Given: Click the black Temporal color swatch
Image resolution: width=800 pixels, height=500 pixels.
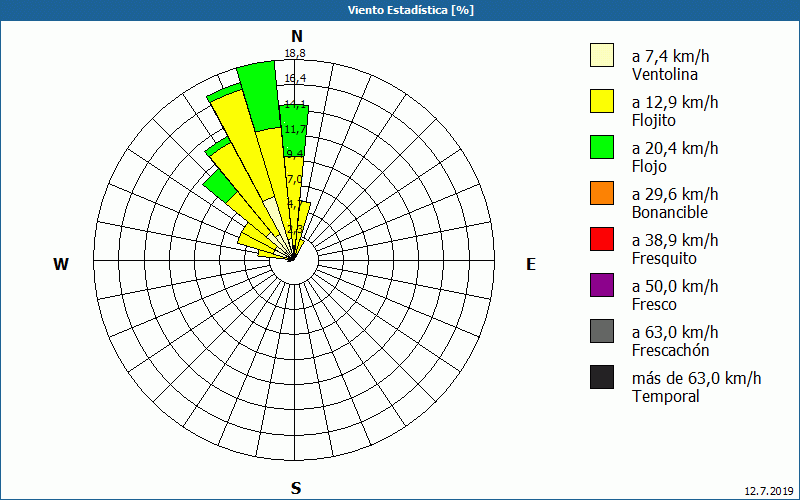Looking at the screenshot, I should coord(602,377).
